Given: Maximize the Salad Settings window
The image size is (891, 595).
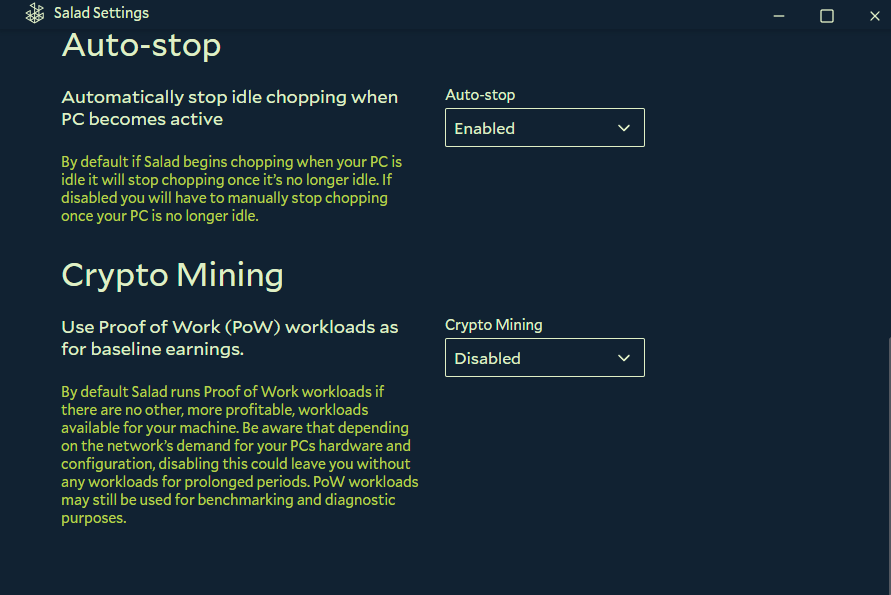Looking at the screenshot, I should pos(827,15).
